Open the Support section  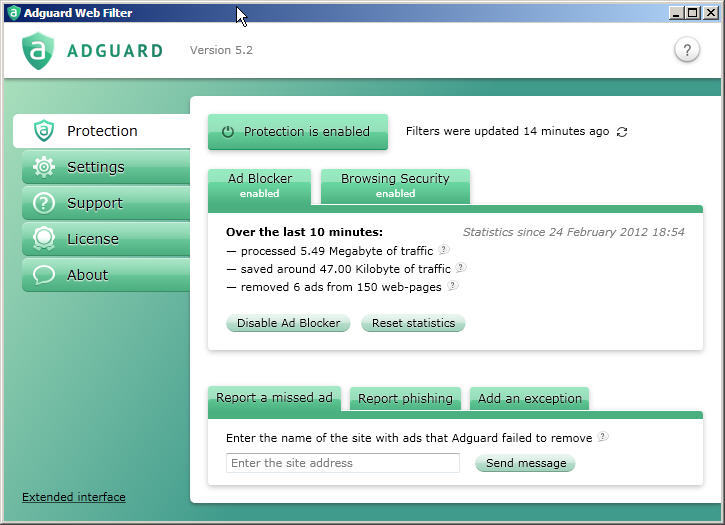pyautogui.click(x=95, y=203)
